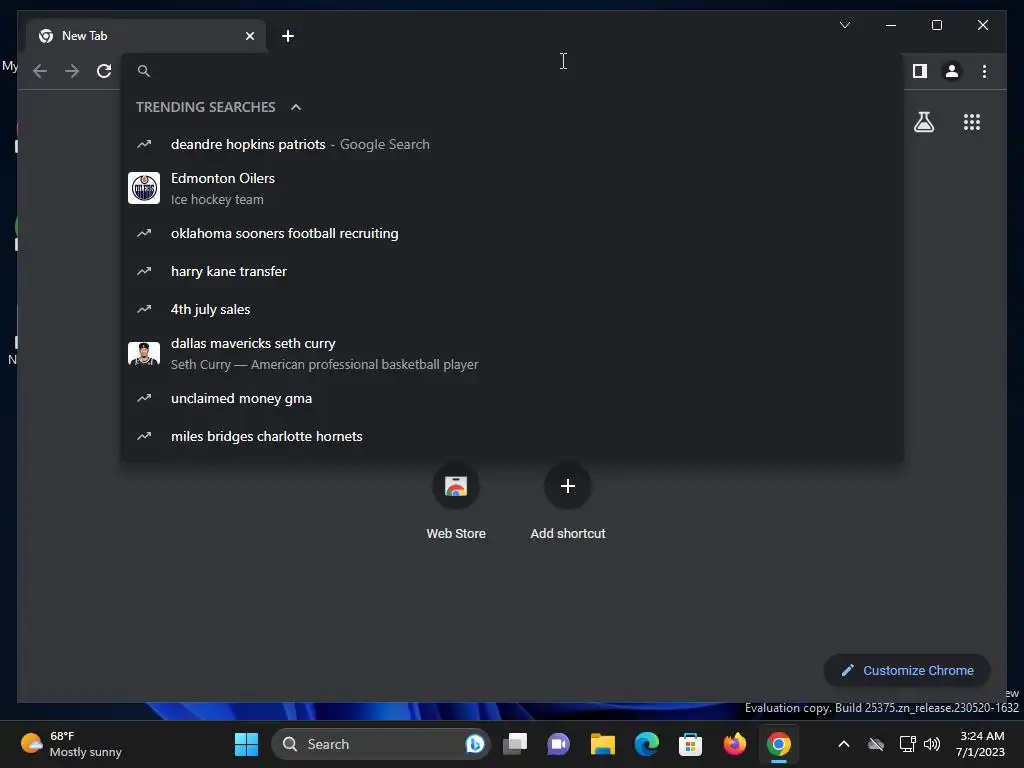Screen dimensions: 1024x768
Task: Show hidden system tray icons
Action: click(844, 744)
